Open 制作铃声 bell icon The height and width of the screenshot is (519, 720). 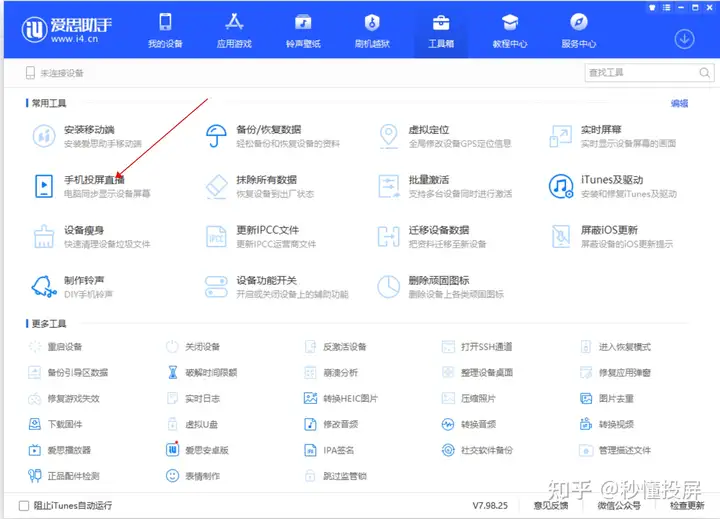click(44, 287)
